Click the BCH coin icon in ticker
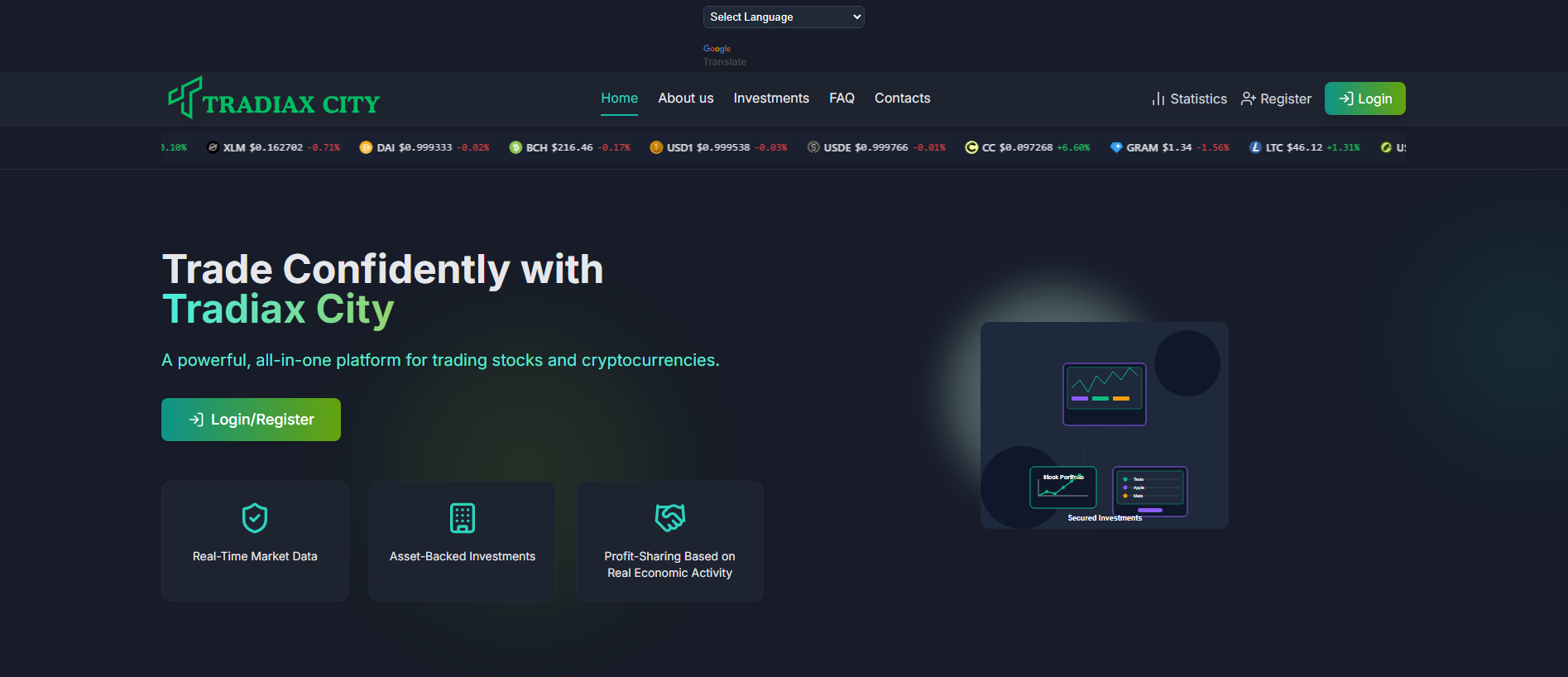Viewport: 1568px width, 677px height. click(x=515, y=147)
